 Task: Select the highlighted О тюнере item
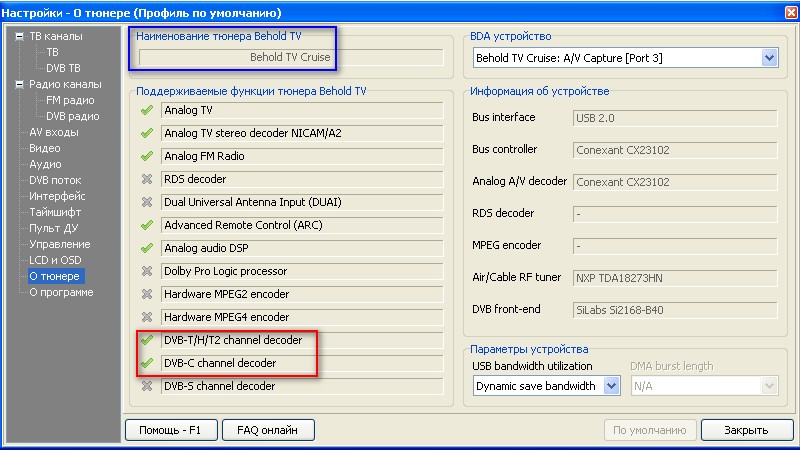click(x=55, y=276)
